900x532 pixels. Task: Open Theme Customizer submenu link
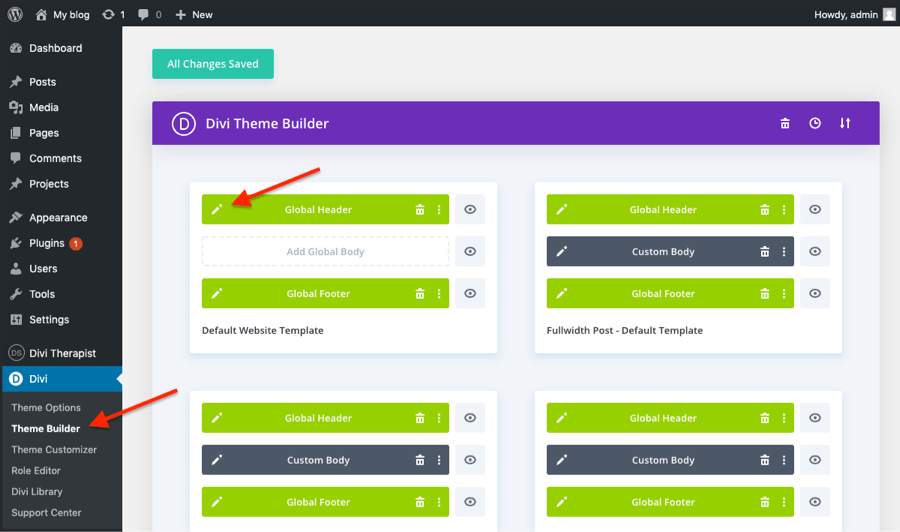[54, 449]
